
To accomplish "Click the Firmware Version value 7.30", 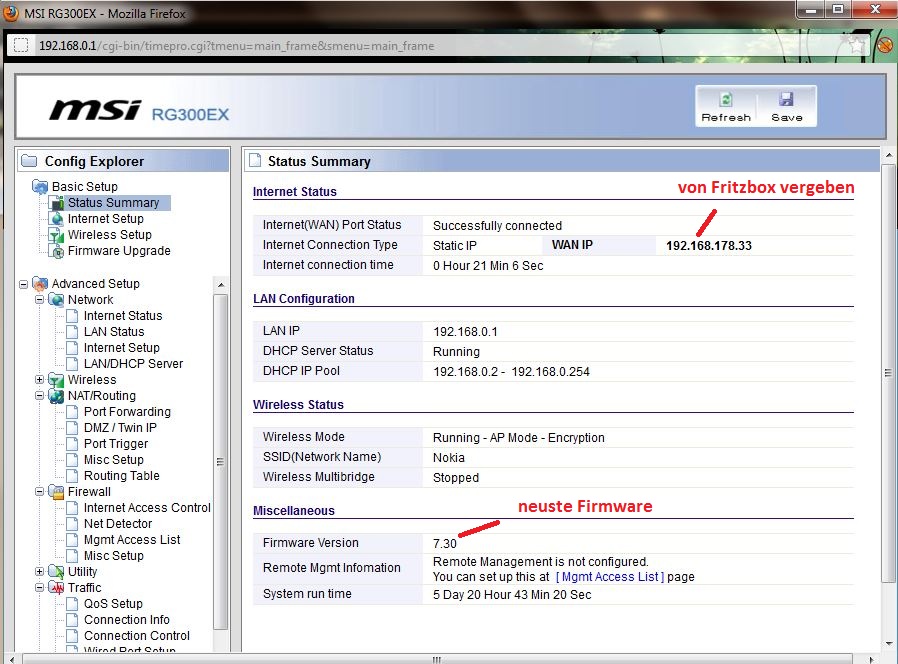I will [x=444, y=544].
